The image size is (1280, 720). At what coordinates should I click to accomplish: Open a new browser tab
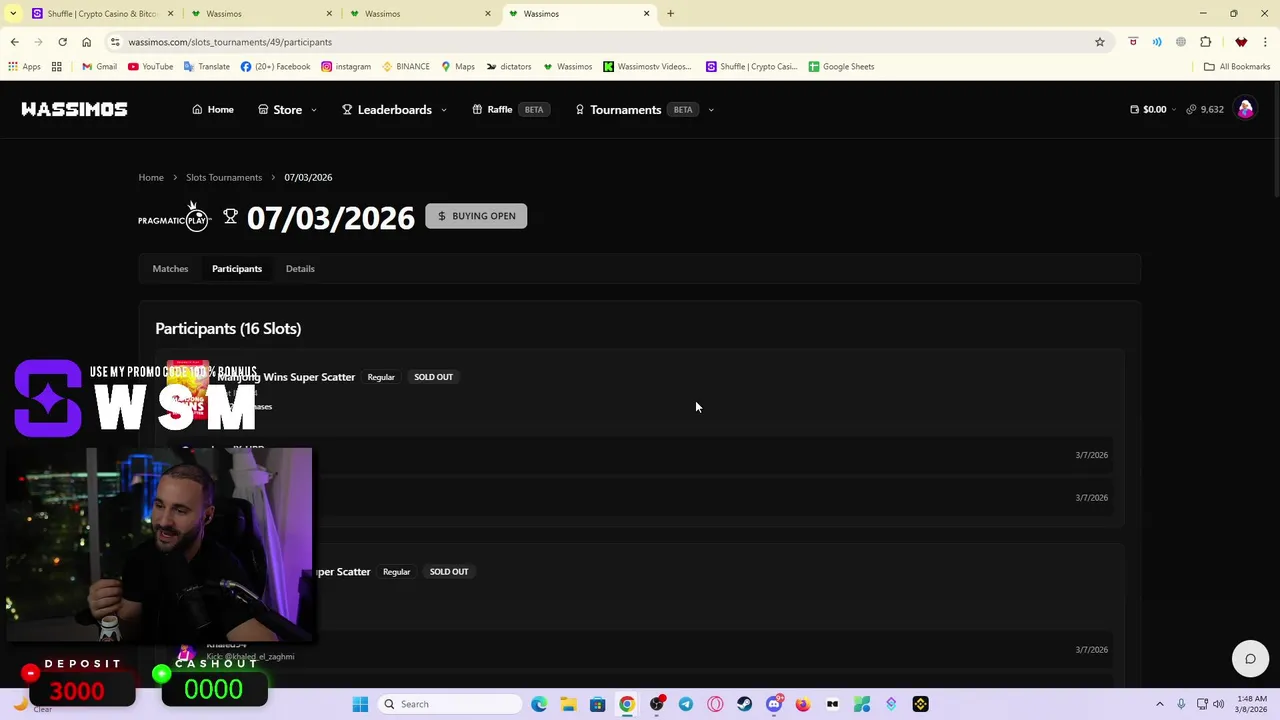pos(670,14)
